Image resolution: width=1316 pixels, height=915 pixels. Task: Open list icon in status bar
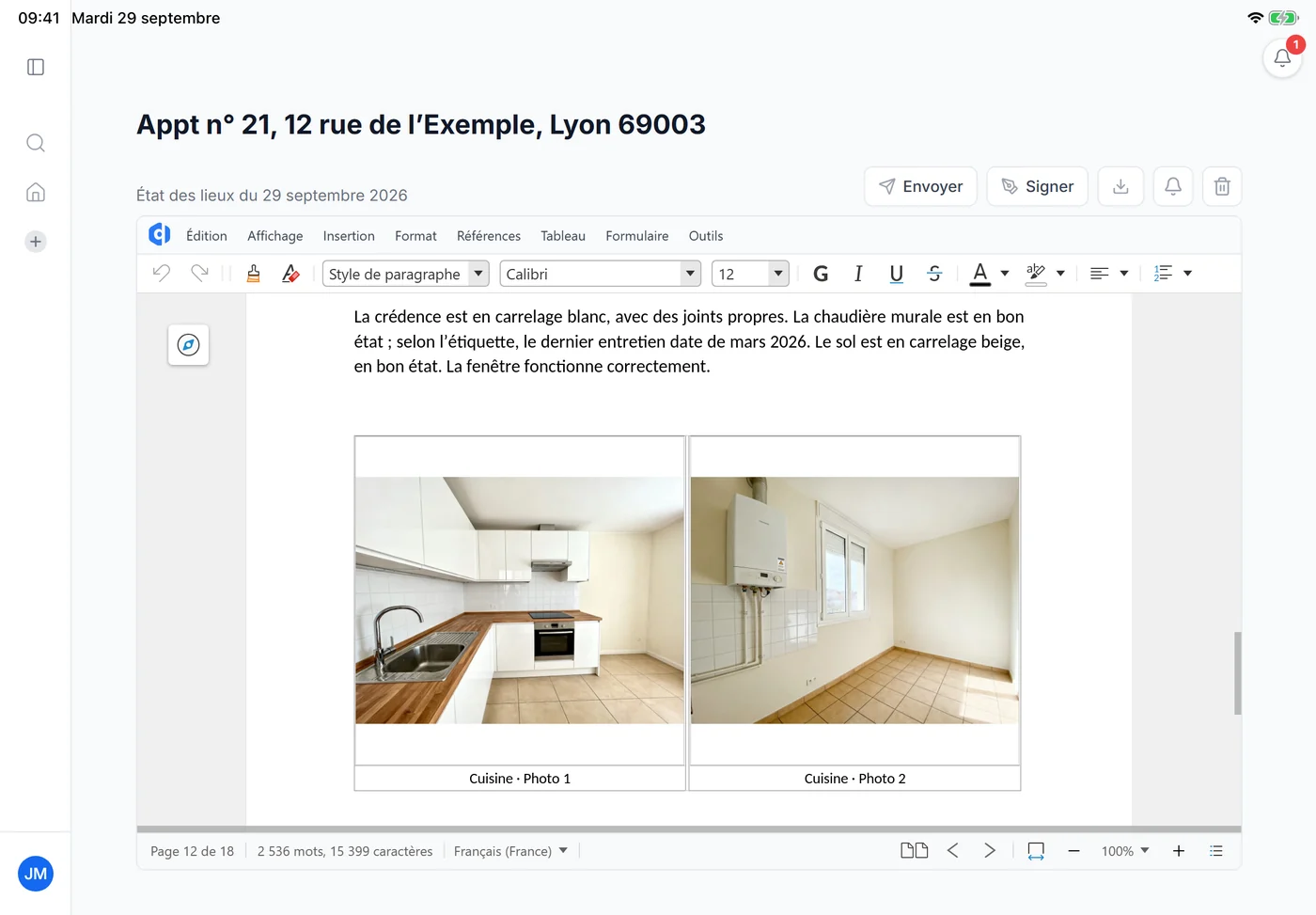pyautogui.click(x=1216, y=851)
